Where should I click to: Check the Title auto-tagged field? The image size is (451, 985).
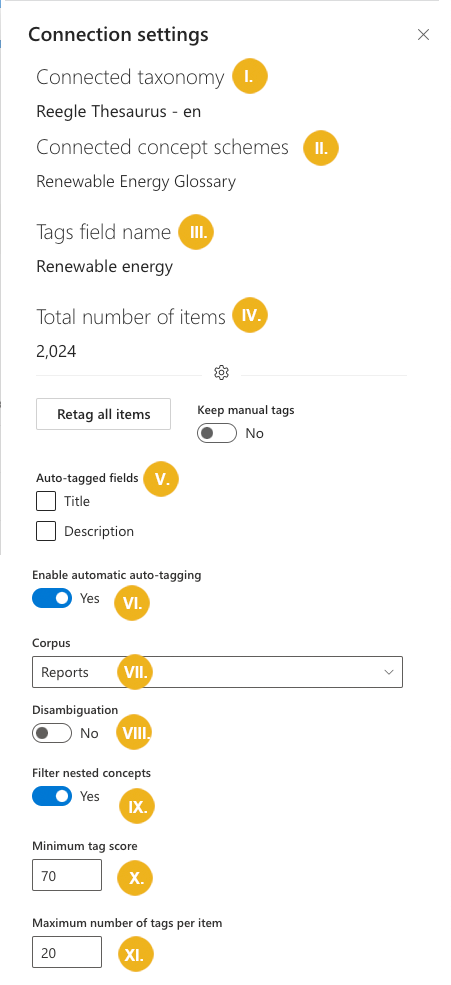point(46,501)
